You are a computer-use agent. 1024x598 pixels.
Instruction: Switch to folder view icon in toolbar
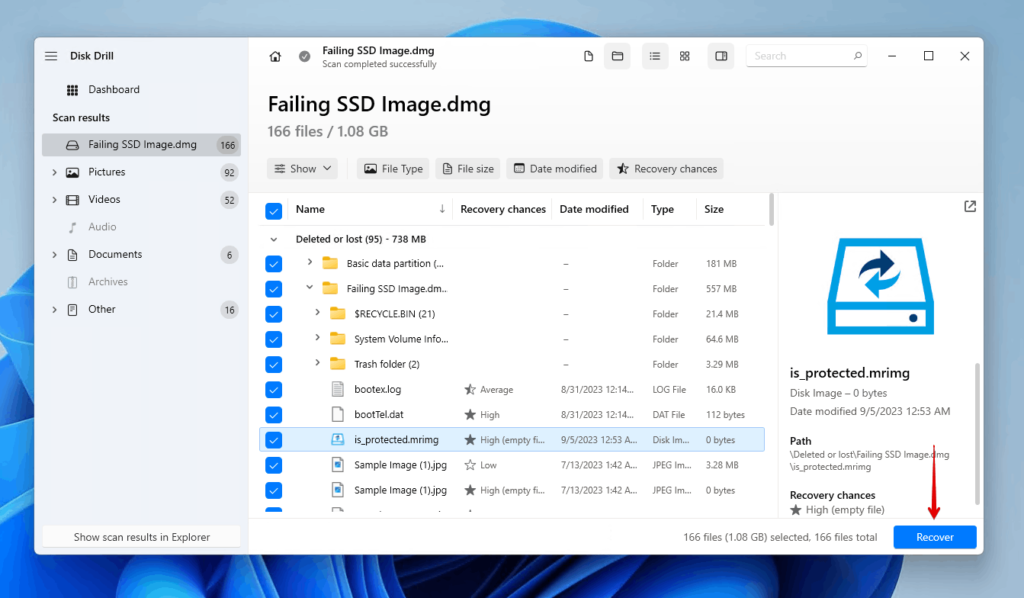(617, 56)
